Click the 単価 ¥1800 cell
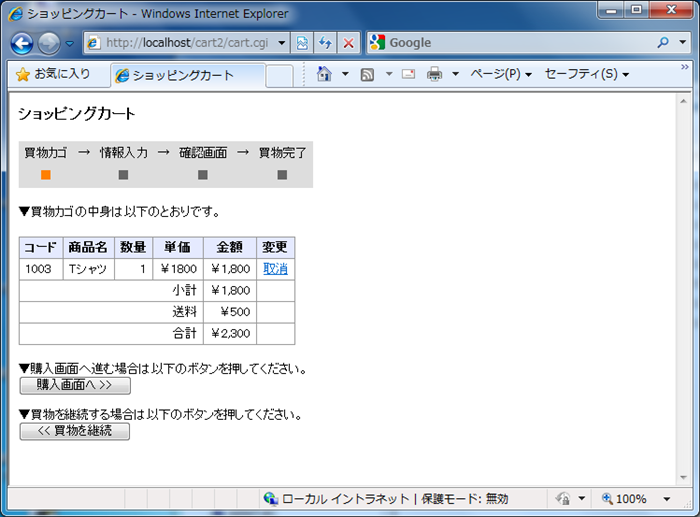The image size is (700, 517). (x=178, y=269)
